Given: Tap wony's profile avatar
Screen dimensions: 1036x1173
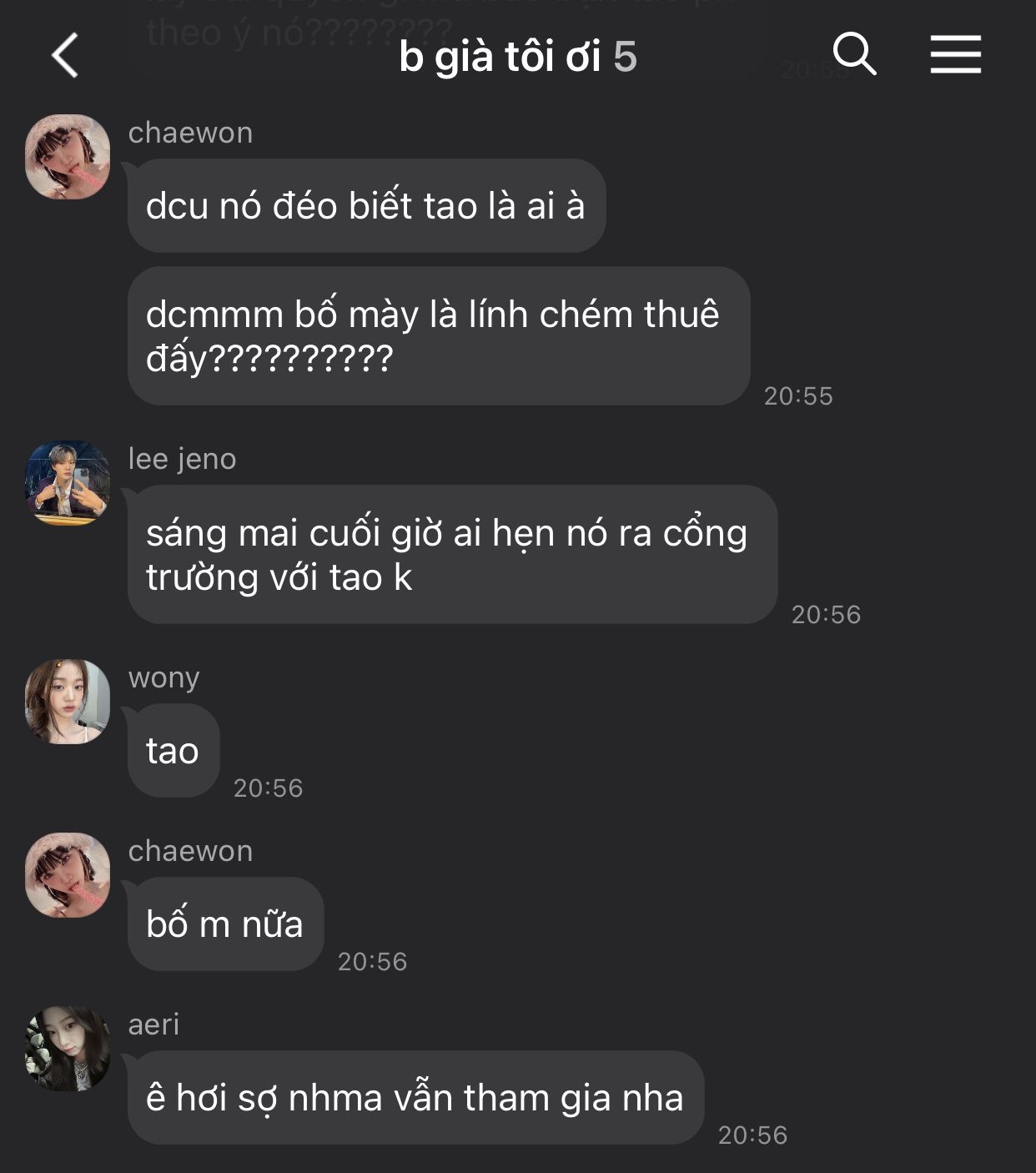Looking at the screenshot, I should pyautogui.click(x=68, y=702).
